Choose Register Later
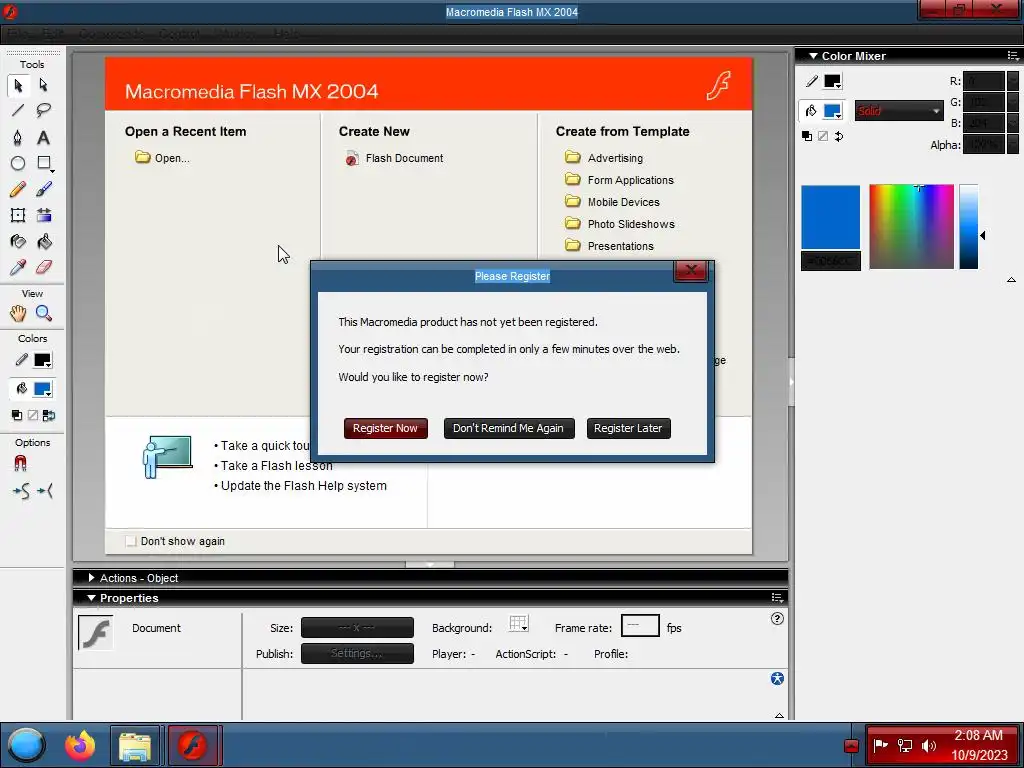 [x=628, y=428]
